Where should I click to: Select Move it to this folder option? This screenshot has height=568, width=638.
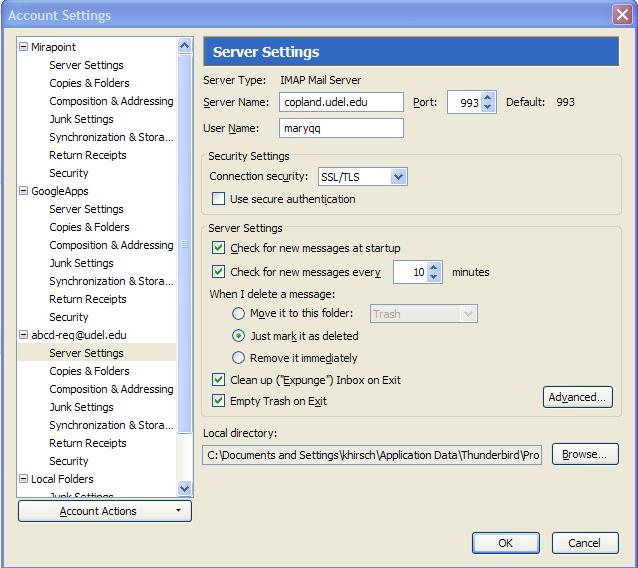click(238, 314)
